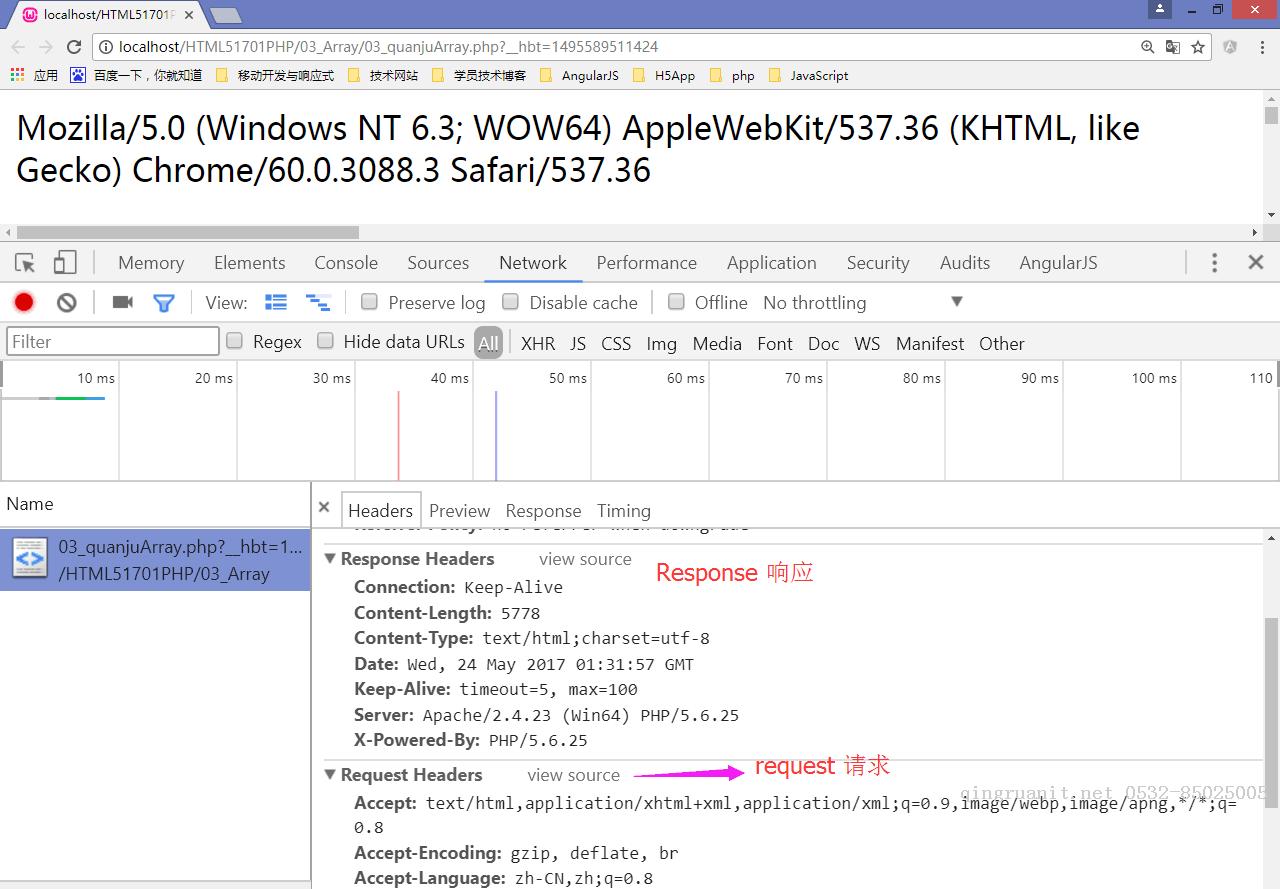
Task: Click view source next to Response Headers
Action: (585, 559)
